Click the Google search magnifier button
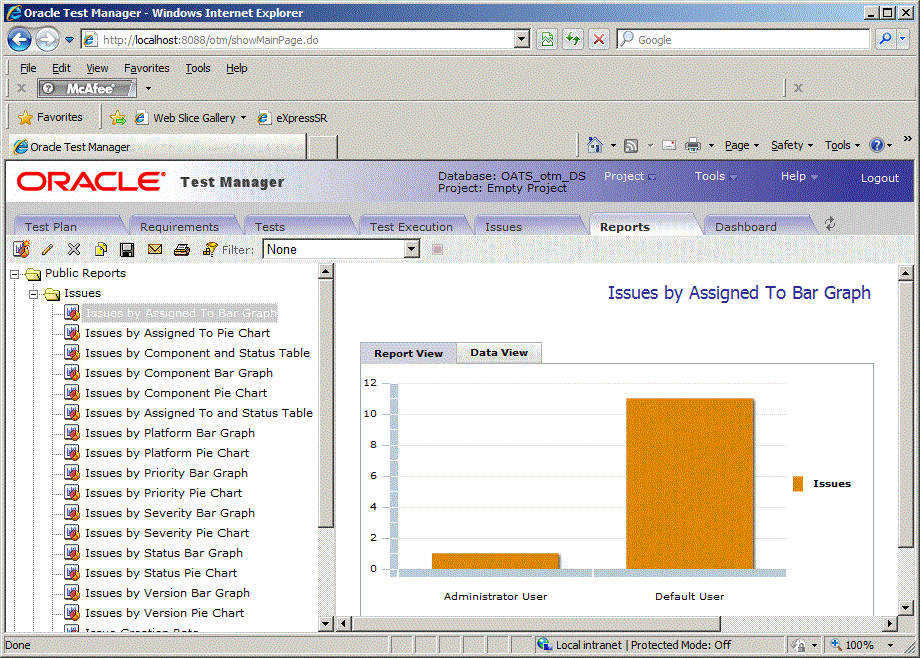The image size is (920, 658). pyautogui.click(x=885, y=39)
